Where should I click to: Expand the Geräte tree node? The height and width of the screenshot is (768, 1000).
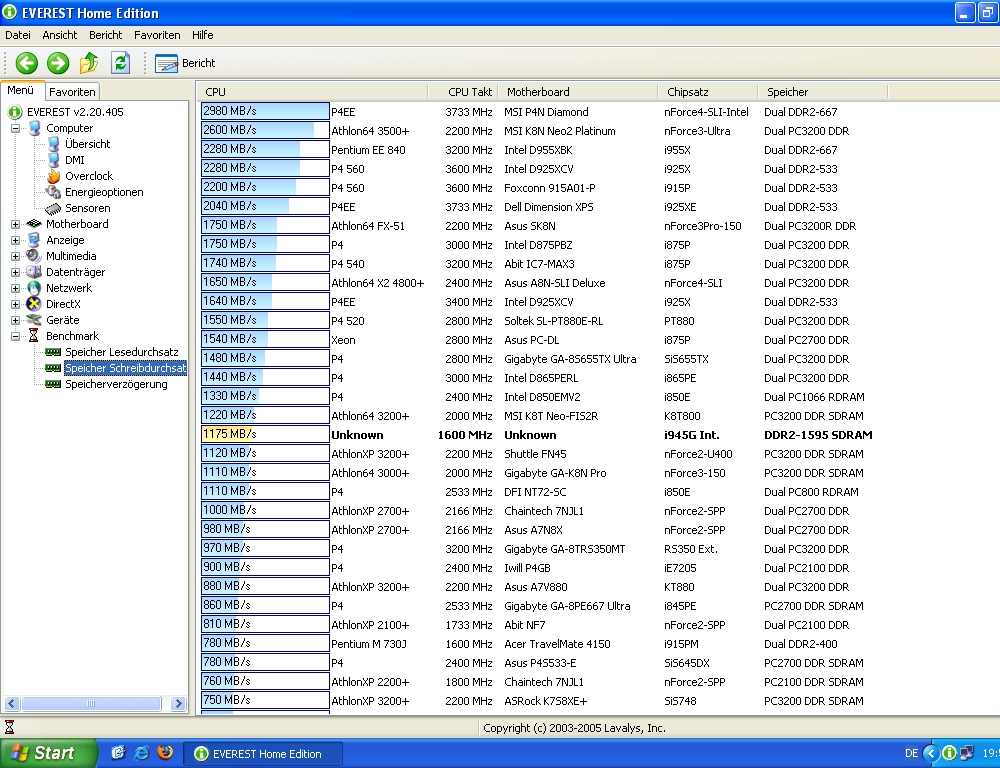[x=15, y=320]
